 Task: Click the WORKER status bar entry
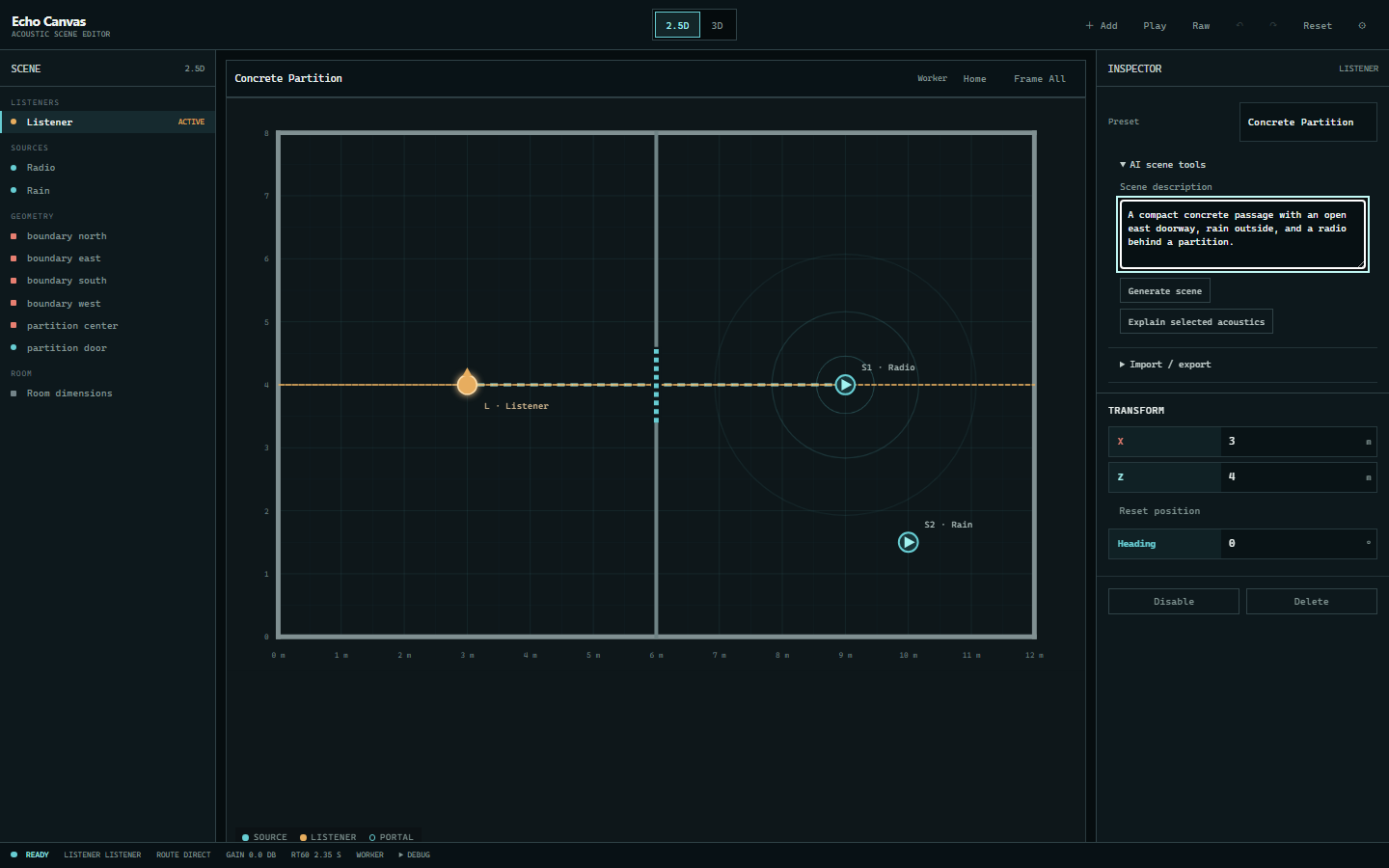[x=369, y=854]
